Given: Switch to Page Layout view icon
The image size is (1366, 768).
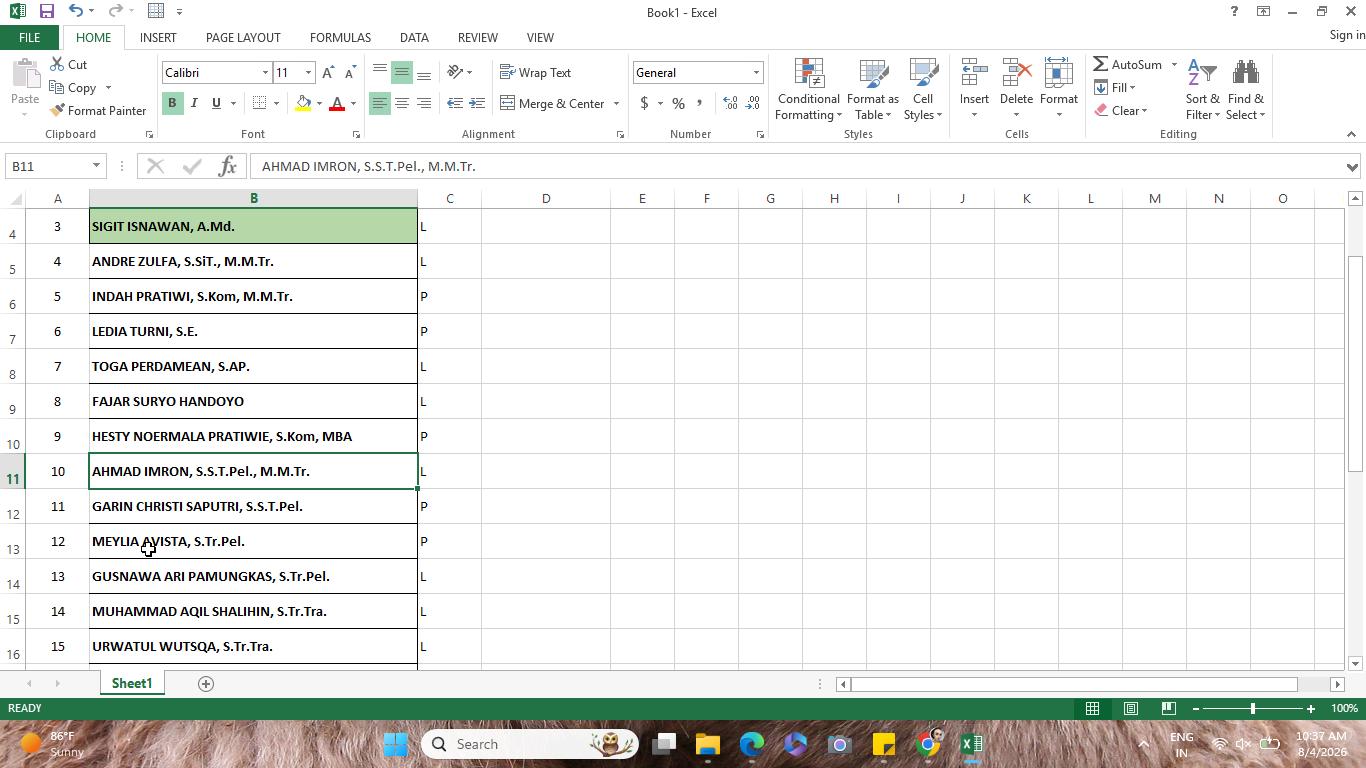Looking at the screenshot, I should point(1130,708).
